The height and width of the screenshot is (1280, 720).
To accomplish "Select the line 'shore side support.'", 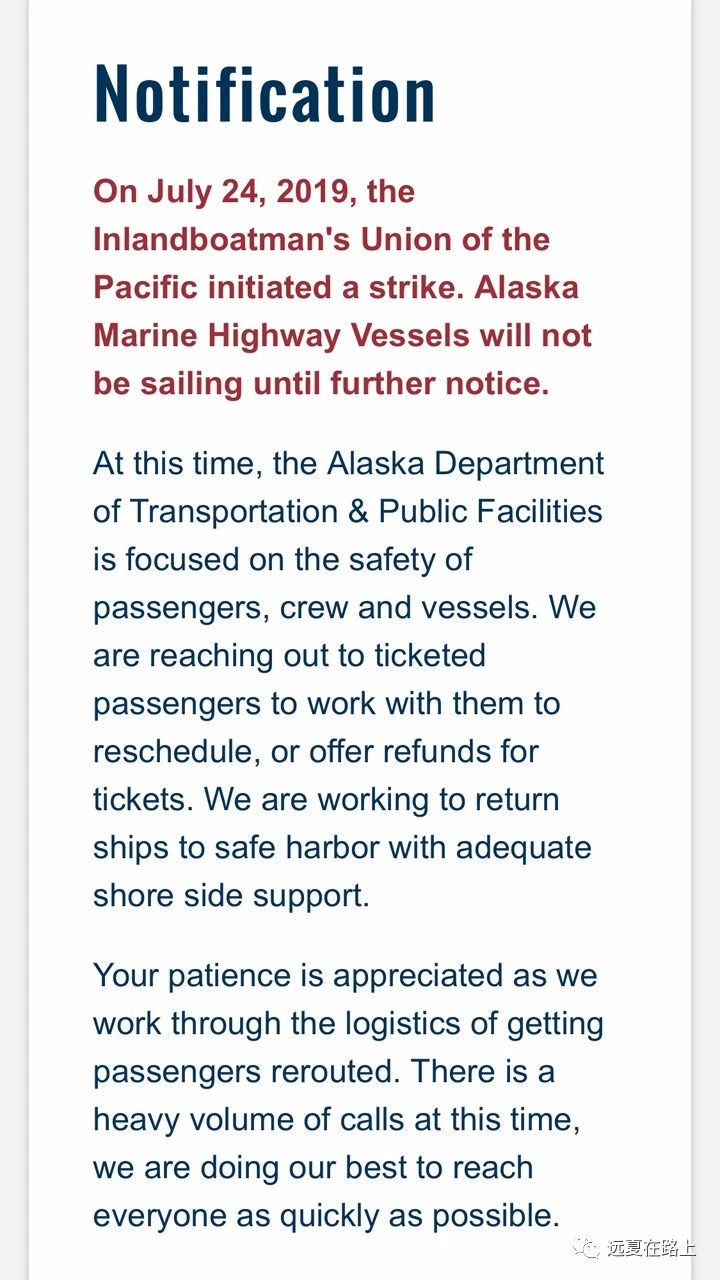I will 231,895.
